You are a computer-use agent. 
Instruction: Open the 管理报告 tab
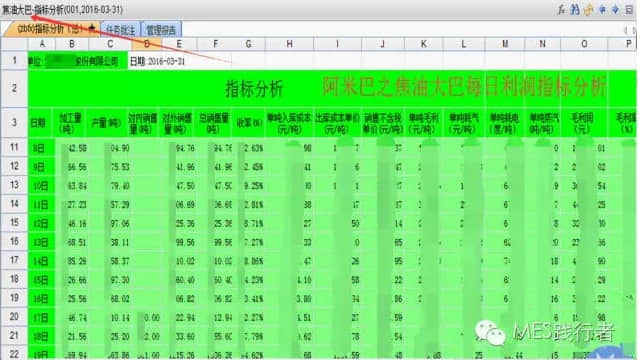pos(161,30)
